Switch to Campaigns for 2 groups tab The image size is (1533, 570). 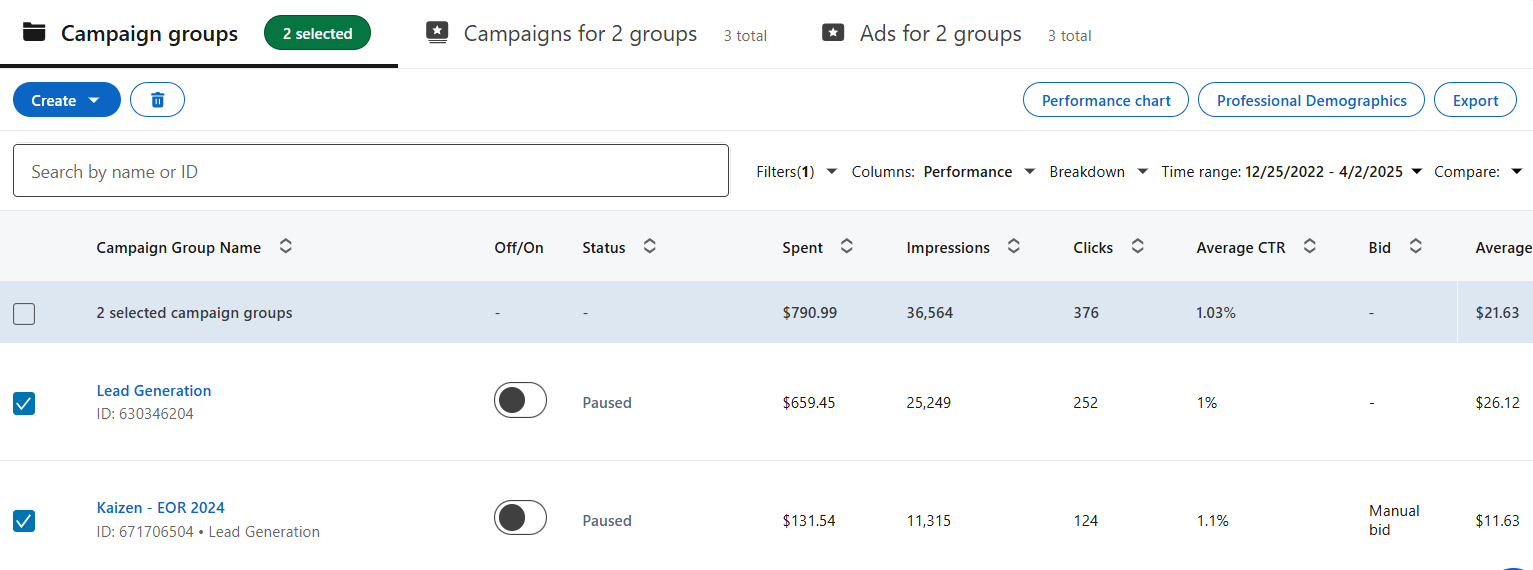pos(580,34)
